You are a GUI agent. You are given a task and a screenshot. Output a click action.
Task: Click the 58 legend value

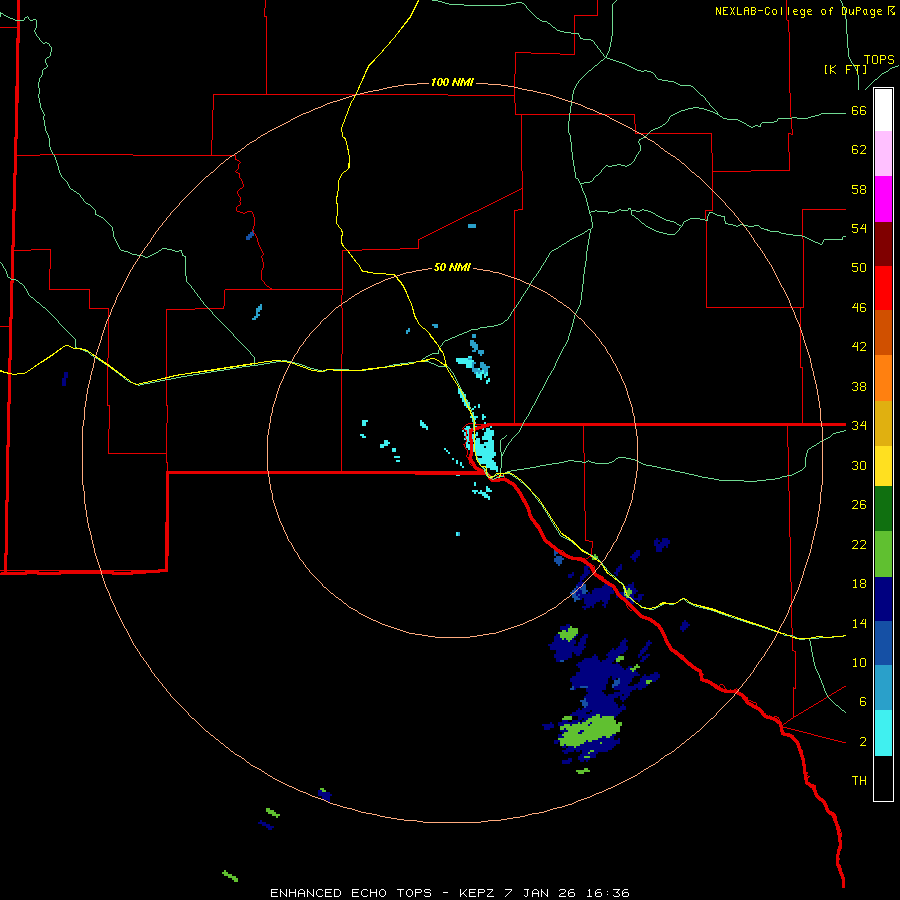(859, 189)
